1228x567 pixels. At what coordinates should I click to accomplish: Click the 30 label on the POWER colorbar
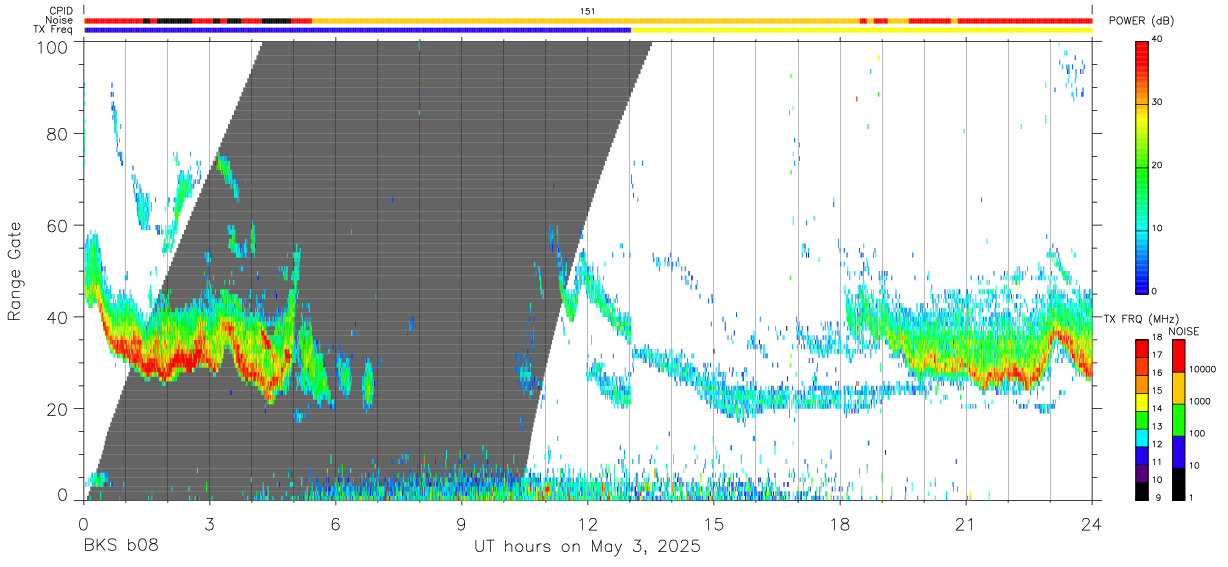[x=1158, y=103]
